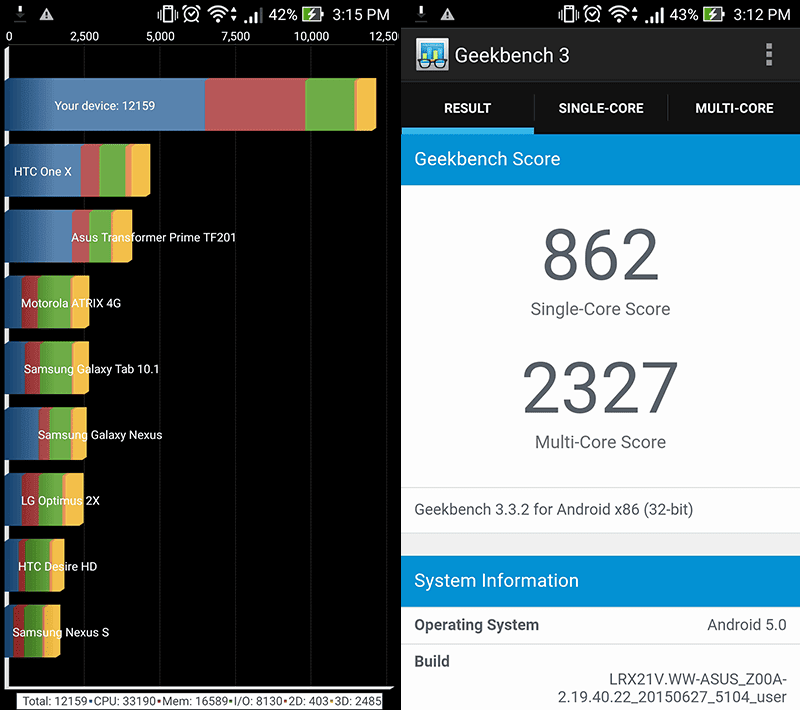Image resolution: width=800 pixels, height=710 pixels.
Task: Tap the battery icon beside 42%
Action: click(312, 14)
